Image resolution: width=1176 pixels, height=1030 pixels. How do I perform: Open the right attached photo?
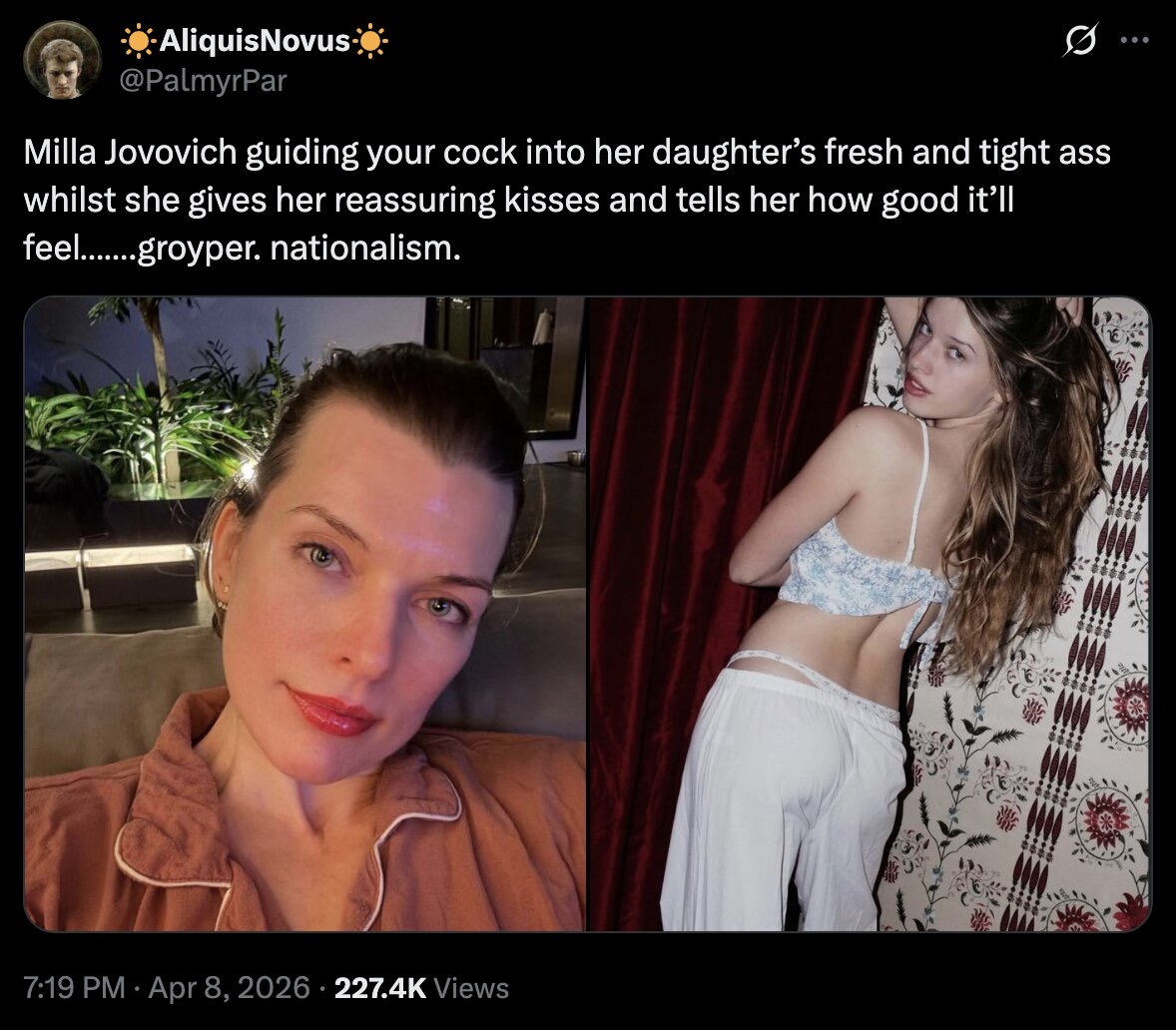click(x=870, y=614)
